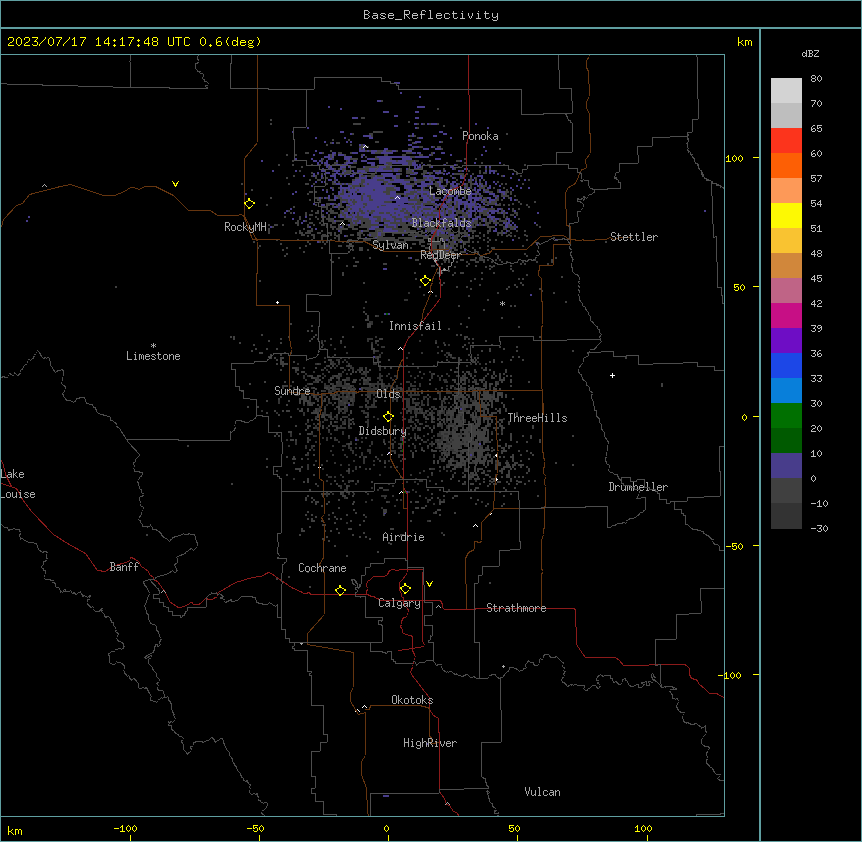862x842 pixels.
Task: Click the Drumheller city label
Action: (638, 487)
